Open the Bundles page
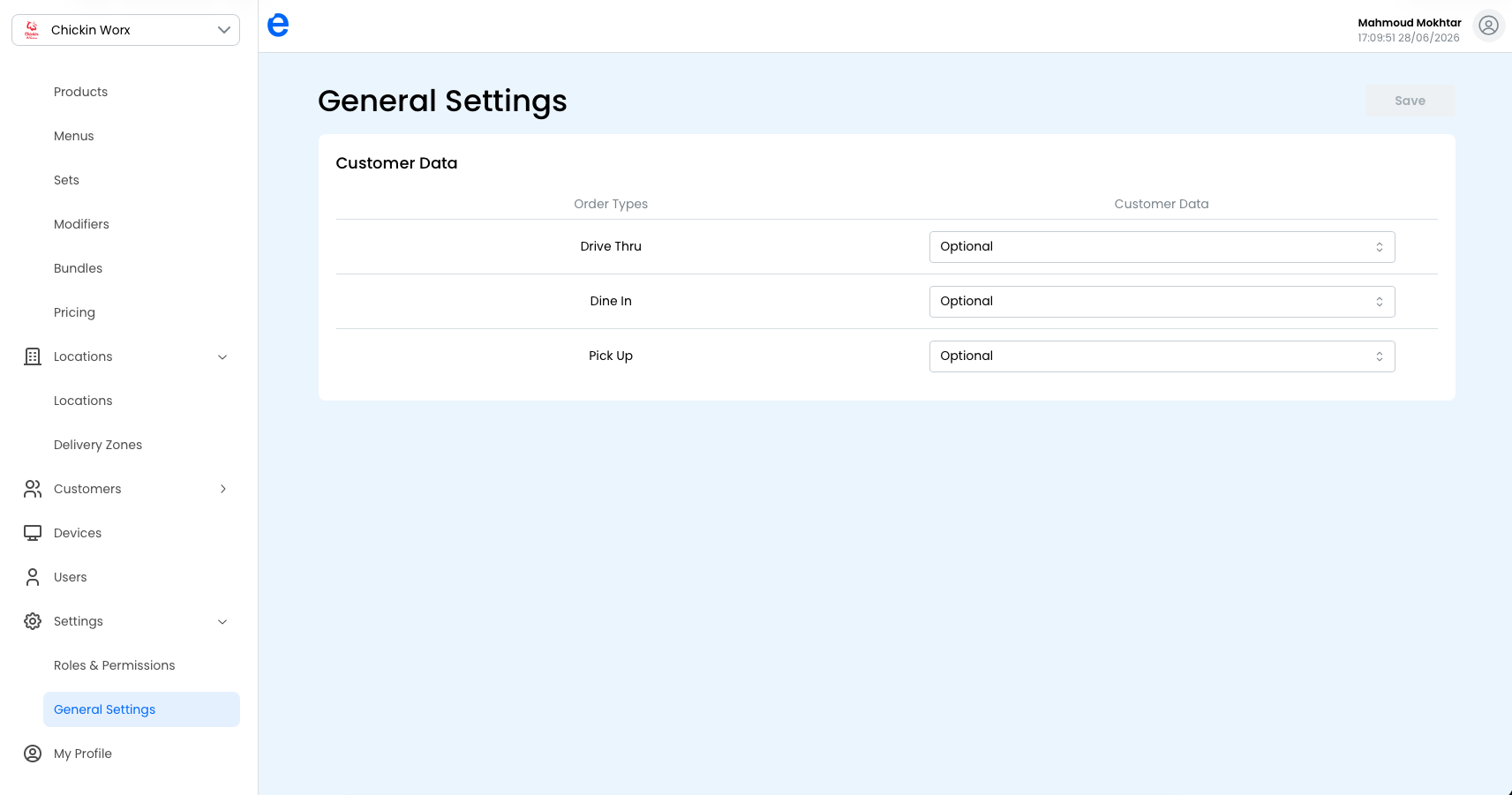This screenshot has width=1512, height=795. (78, 268)
